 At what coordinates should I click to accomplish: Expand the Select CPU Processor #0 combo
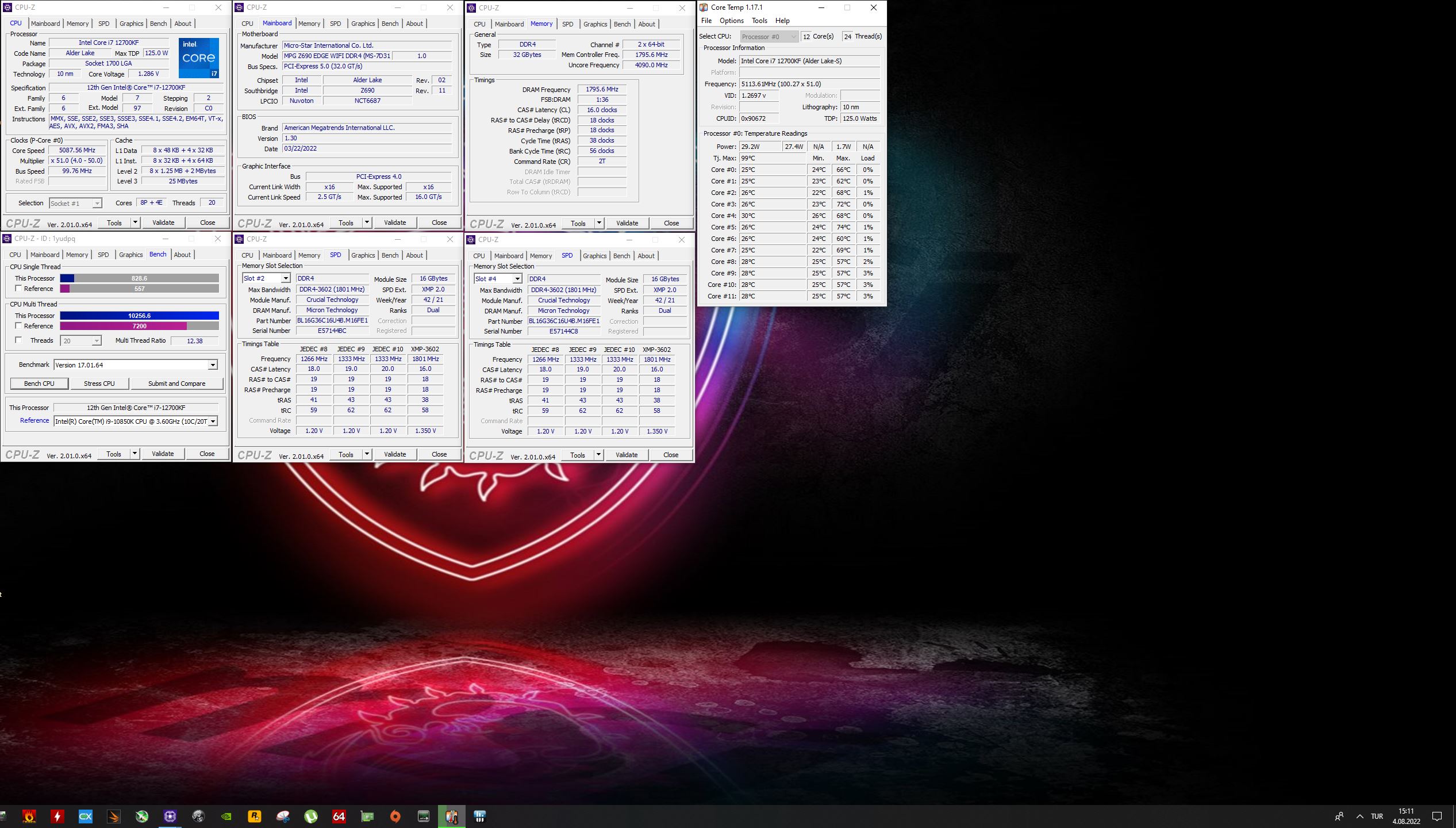point(769,36)
